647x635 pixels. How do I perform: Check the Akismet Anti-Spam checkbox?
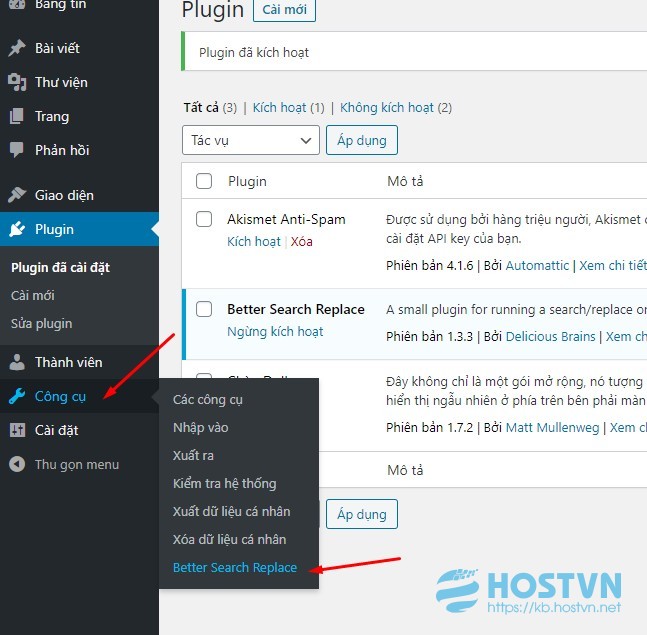tap(204, 219)
